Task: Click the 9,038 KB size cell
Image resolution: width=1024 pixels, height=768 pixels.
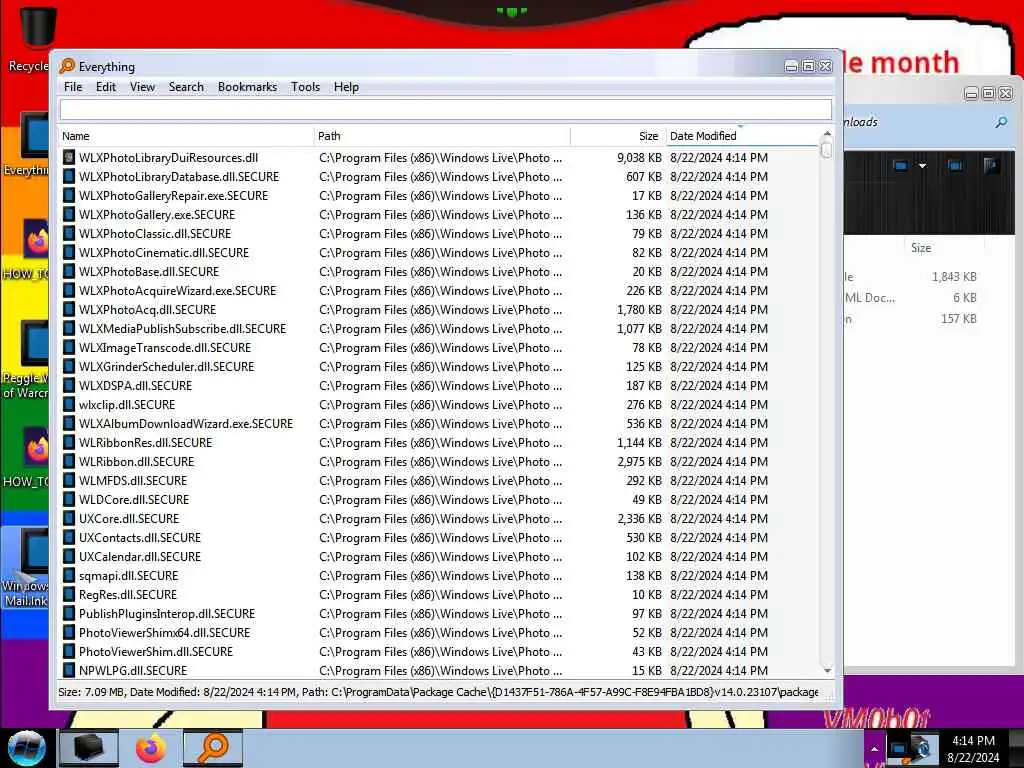Action: coord(639,157)
